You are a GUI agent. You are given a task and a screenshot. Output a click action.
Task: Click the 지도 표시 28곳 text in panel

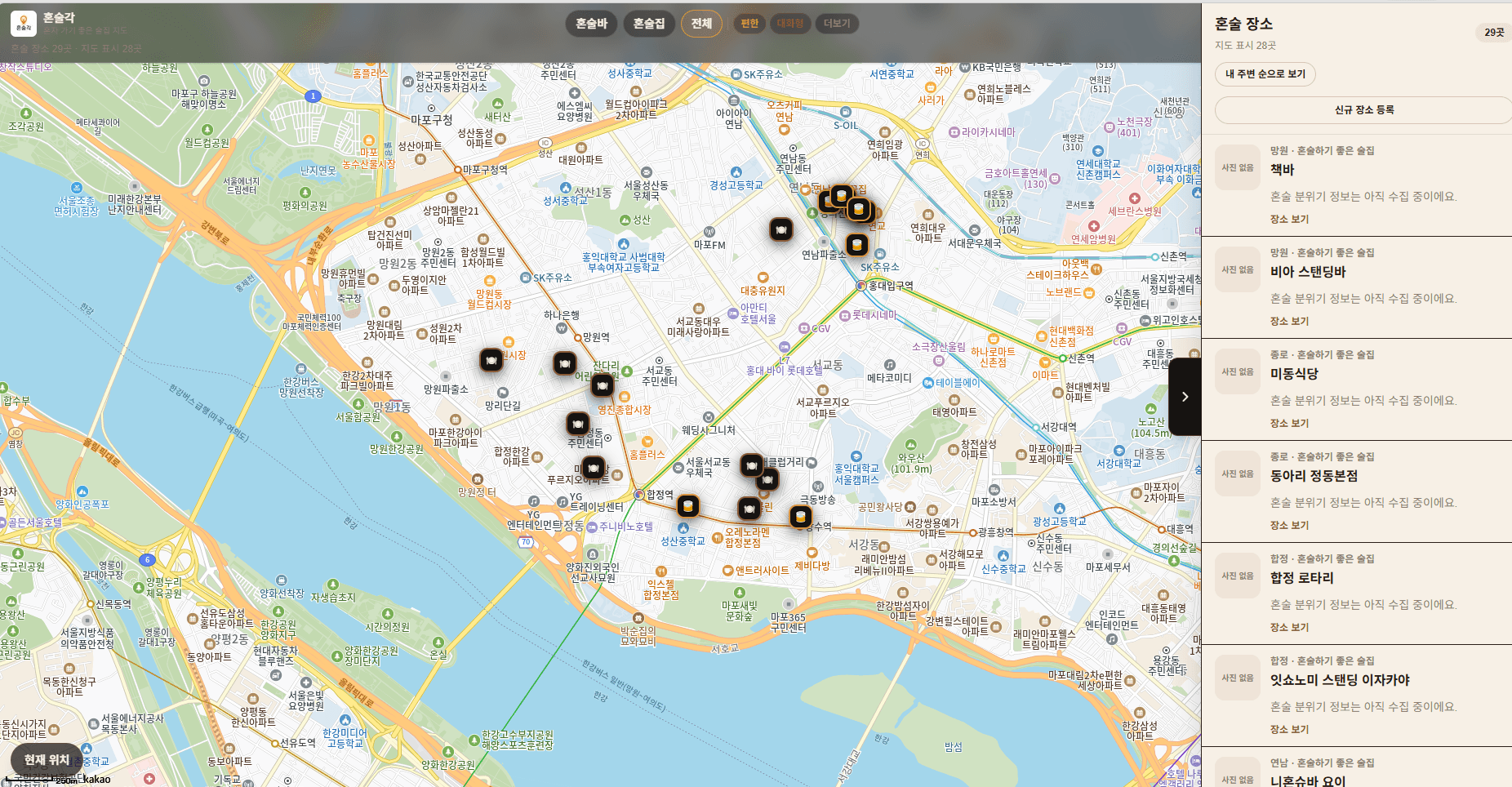[x=1245, y=46]
